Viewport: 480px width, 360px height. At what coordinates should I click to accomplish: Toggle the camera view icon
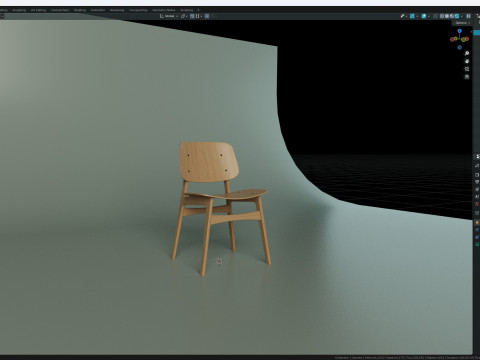click(467, 69)
